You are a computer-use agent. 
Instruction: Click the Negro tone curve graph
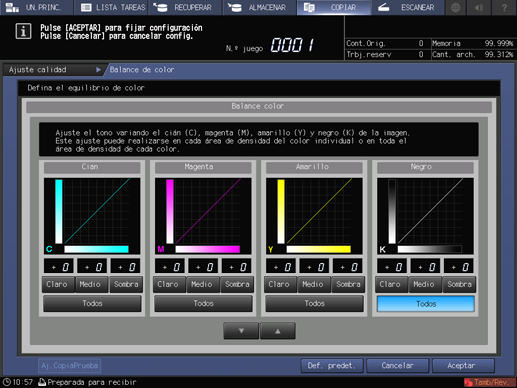click(425, 216)
